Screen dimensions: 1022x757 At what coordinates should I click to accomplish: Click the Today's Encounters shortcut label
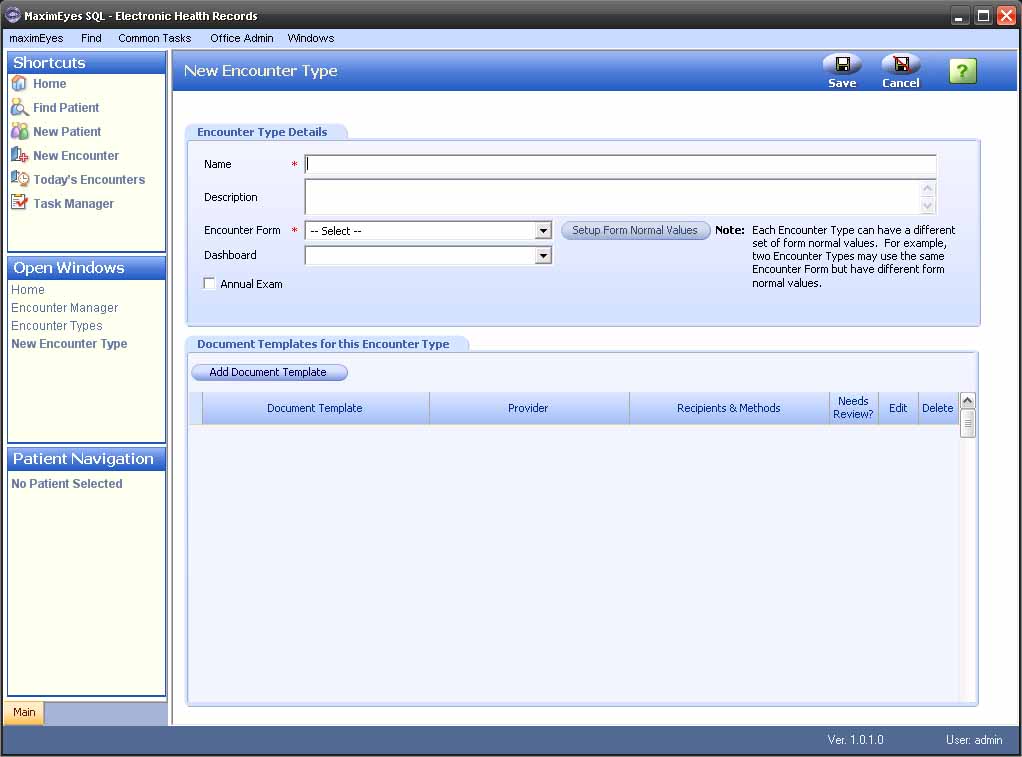coord(89,179)
